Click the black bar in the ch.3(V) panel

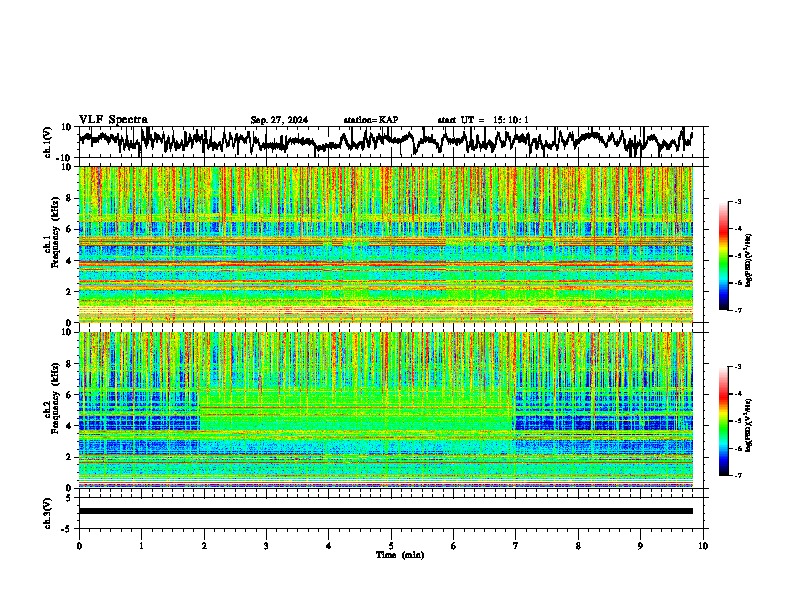pyautogui.click(x=385, y=511)
